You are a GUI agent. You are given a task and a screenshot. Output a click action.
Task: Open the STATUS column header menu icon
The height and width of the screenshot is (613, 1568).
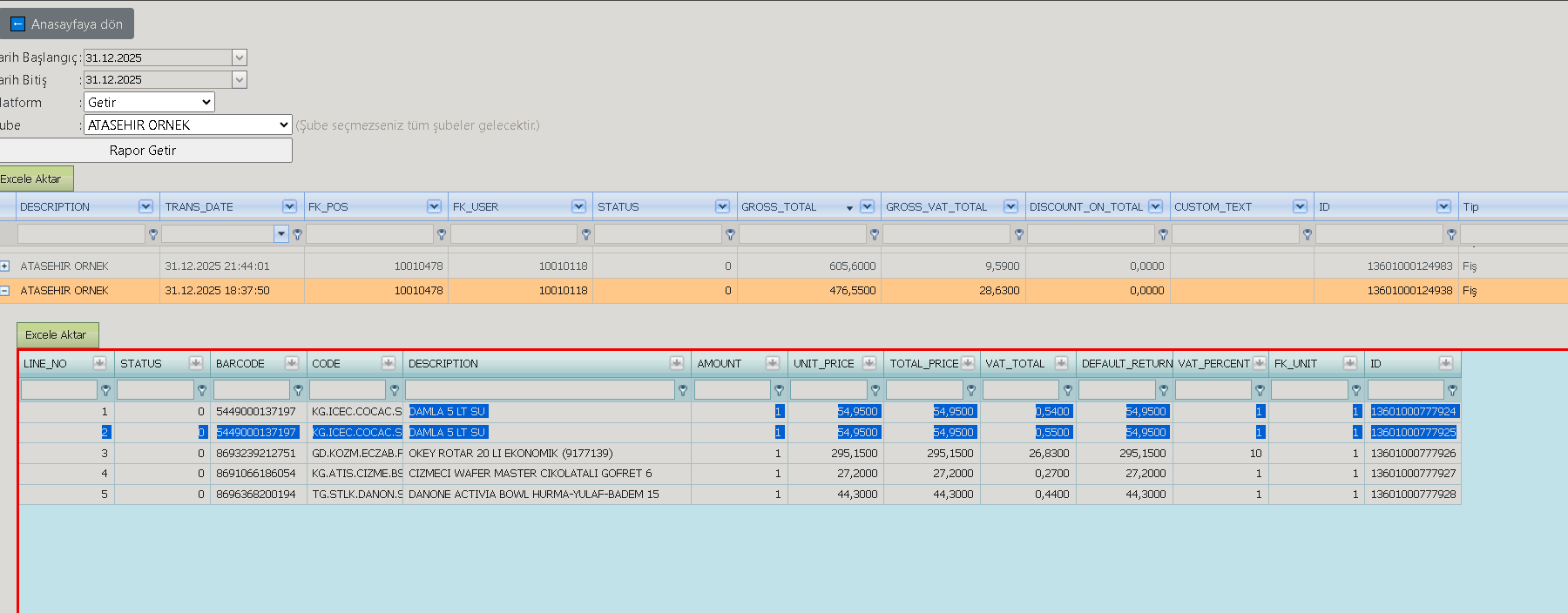coord(722,206)
